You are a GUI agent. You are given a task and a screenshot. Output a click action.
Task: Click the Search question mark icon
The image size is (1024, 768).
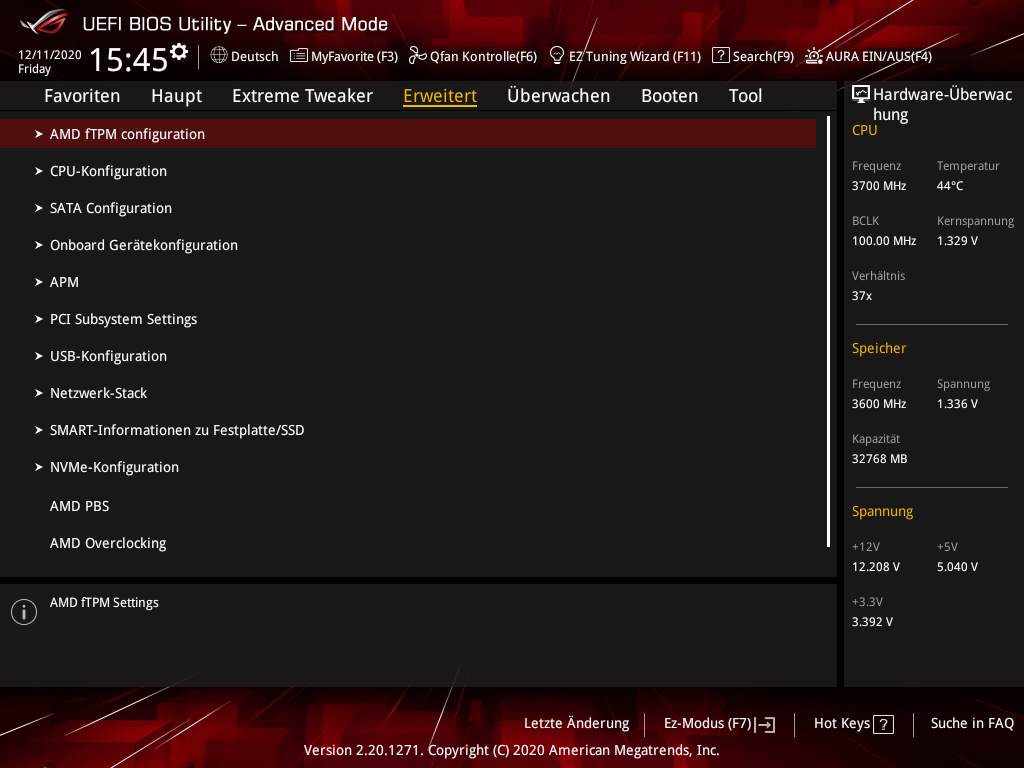(720, 55)
